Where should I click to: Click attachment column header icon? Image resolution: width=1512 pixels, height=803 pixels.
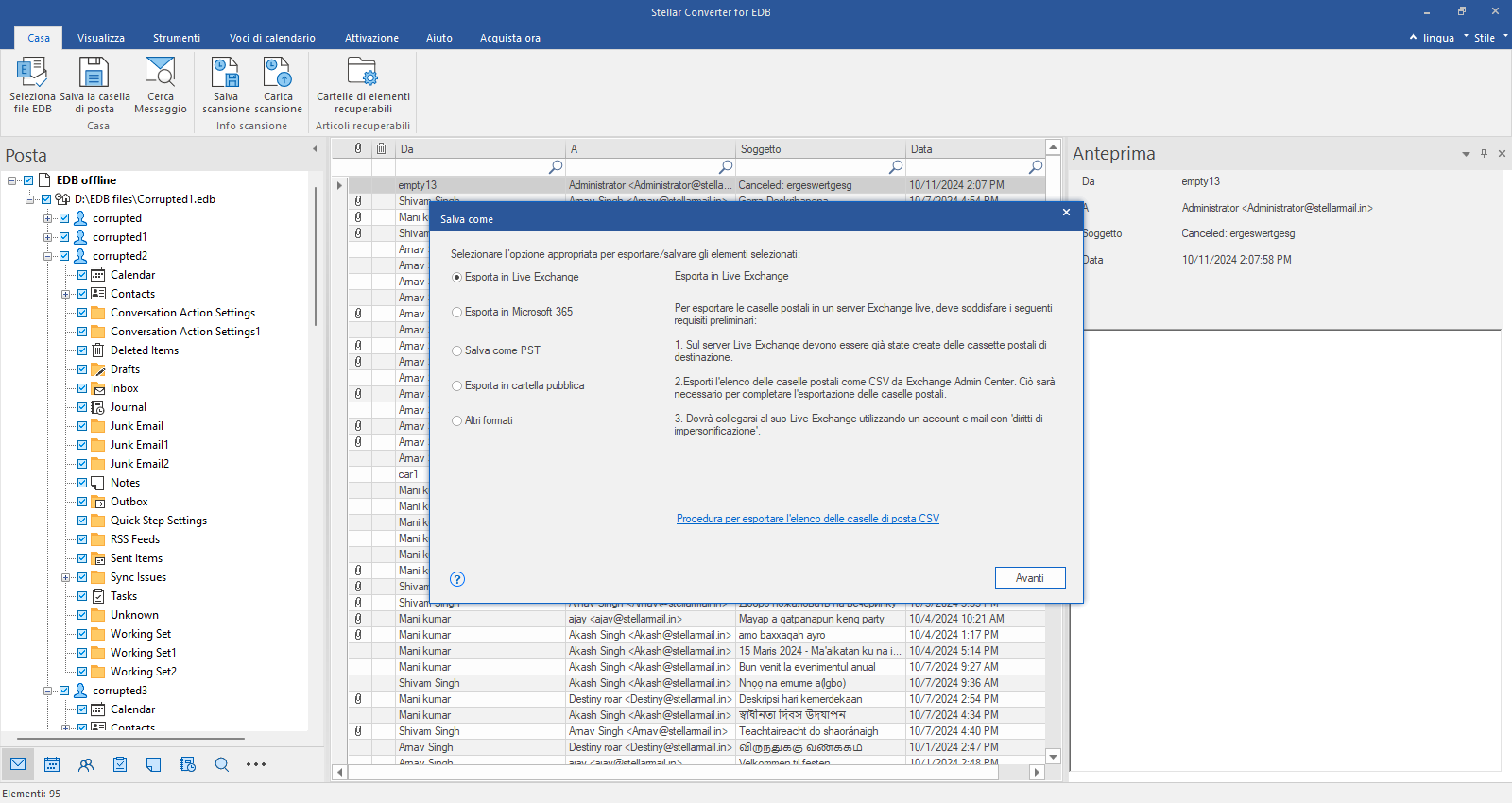click(x=358, y=148)
